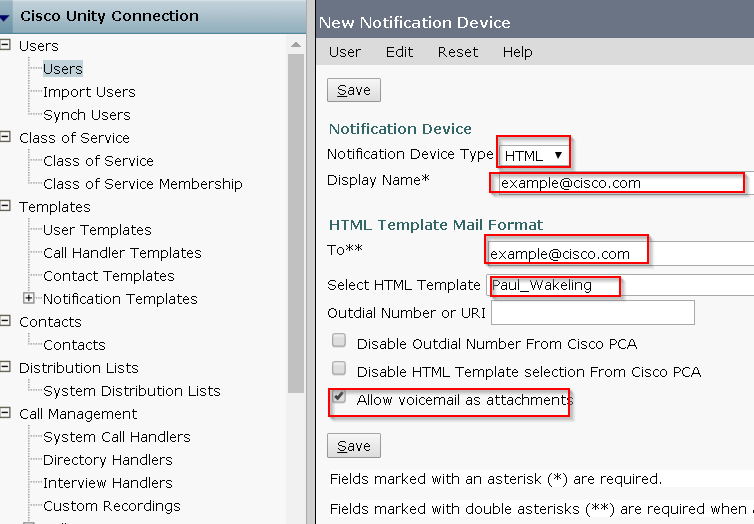The height and width of the screenshot is (524, 754).
Task: Open the Reset menu
Action: tap(458, 52)
